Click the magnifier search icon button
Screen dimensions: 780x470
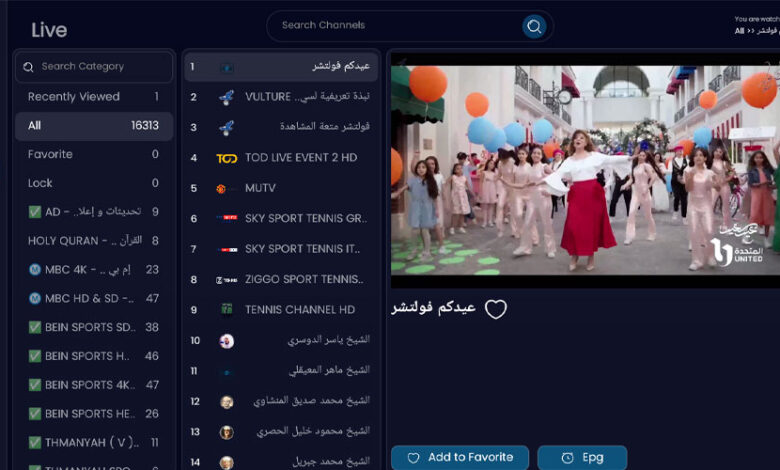click(x=534, y=26)
